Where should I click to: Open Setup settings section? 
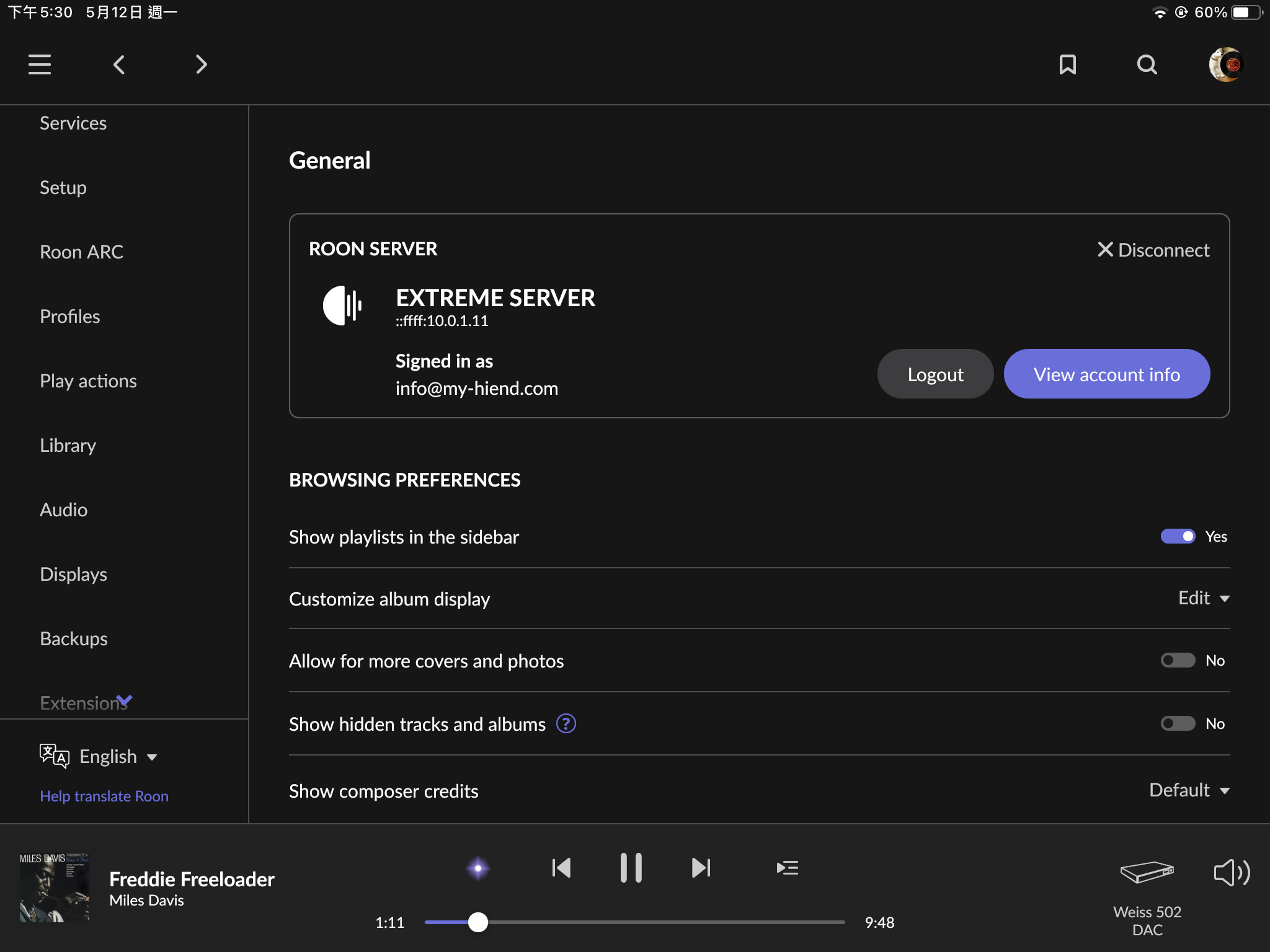[x=63, y=187]
